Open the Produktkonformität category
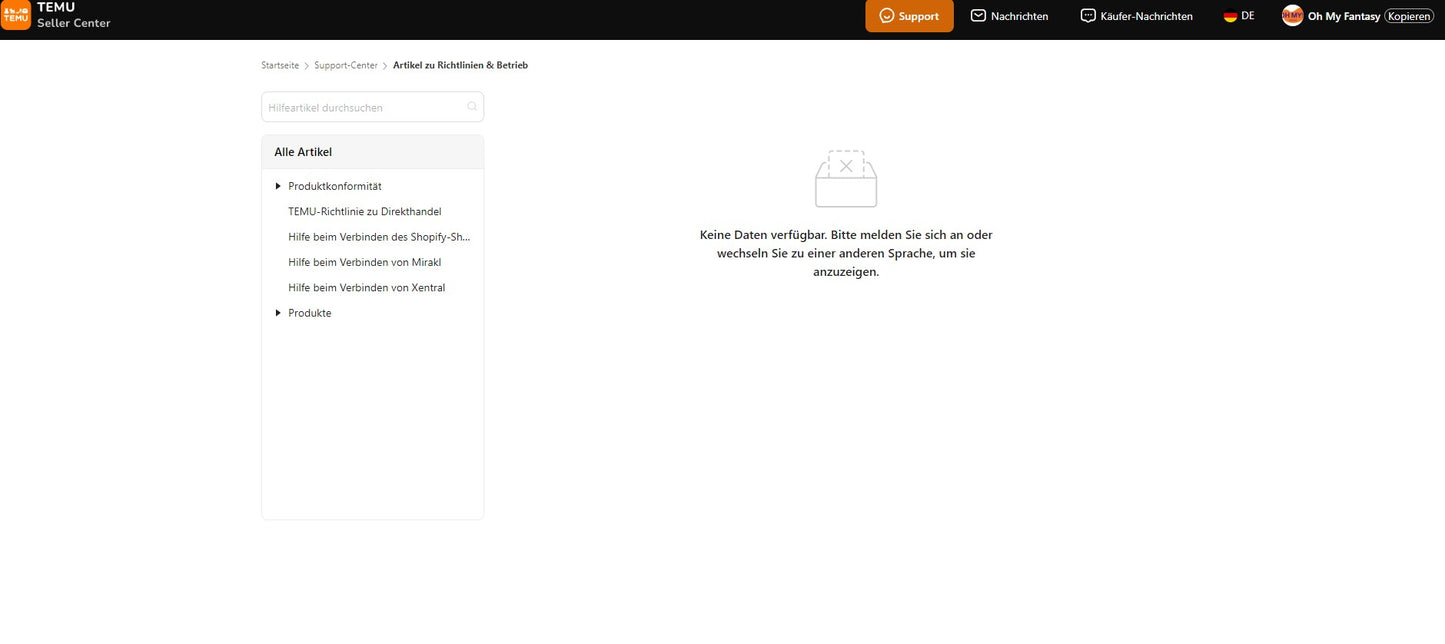 (x=335, y=186)
